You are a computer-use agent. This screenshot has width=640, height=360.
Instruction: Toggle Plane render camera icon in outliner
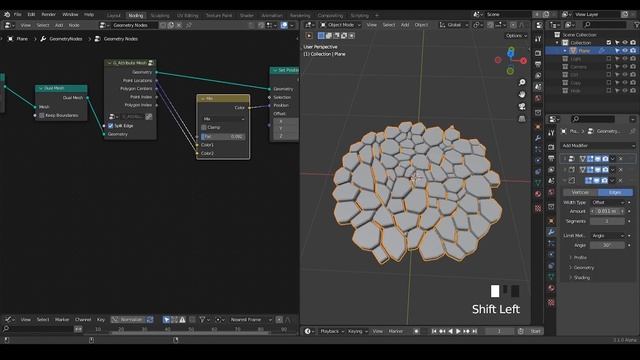tap(633, 51)
